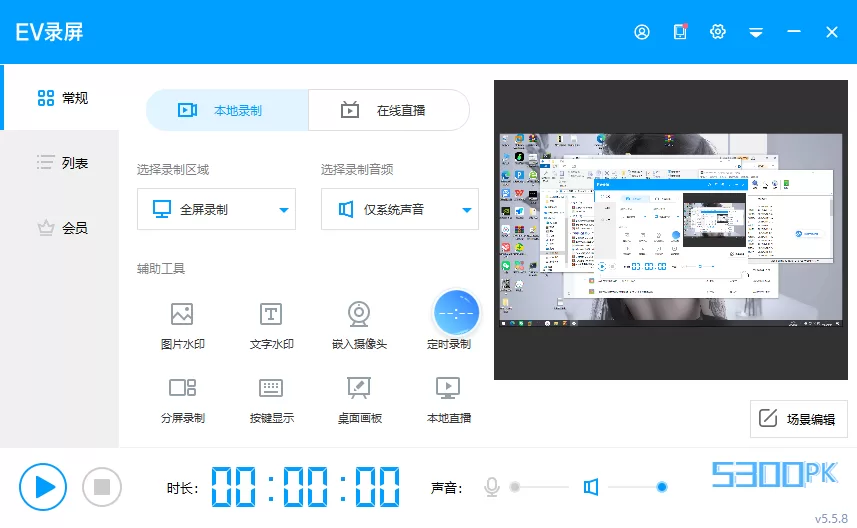The image size is (857, 528).
Task: Click the 按键显示 keystroke display tool
Action: [271, 400]
